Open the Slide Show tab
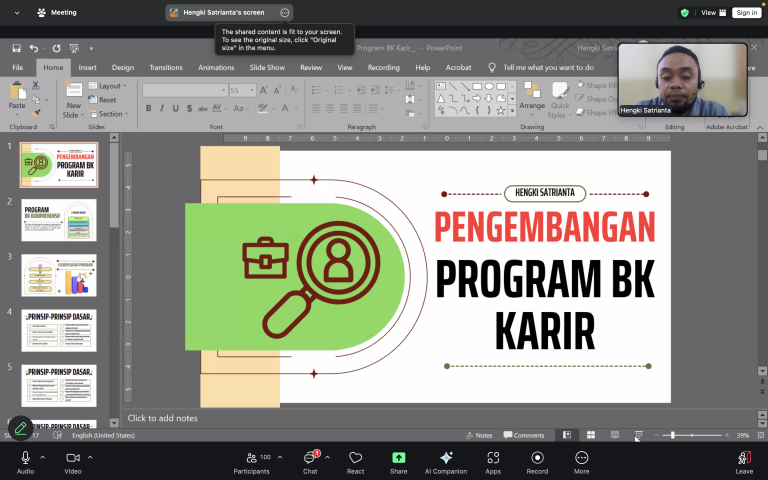The width and height of the screenshot is (768, 480). coord(267,68)
